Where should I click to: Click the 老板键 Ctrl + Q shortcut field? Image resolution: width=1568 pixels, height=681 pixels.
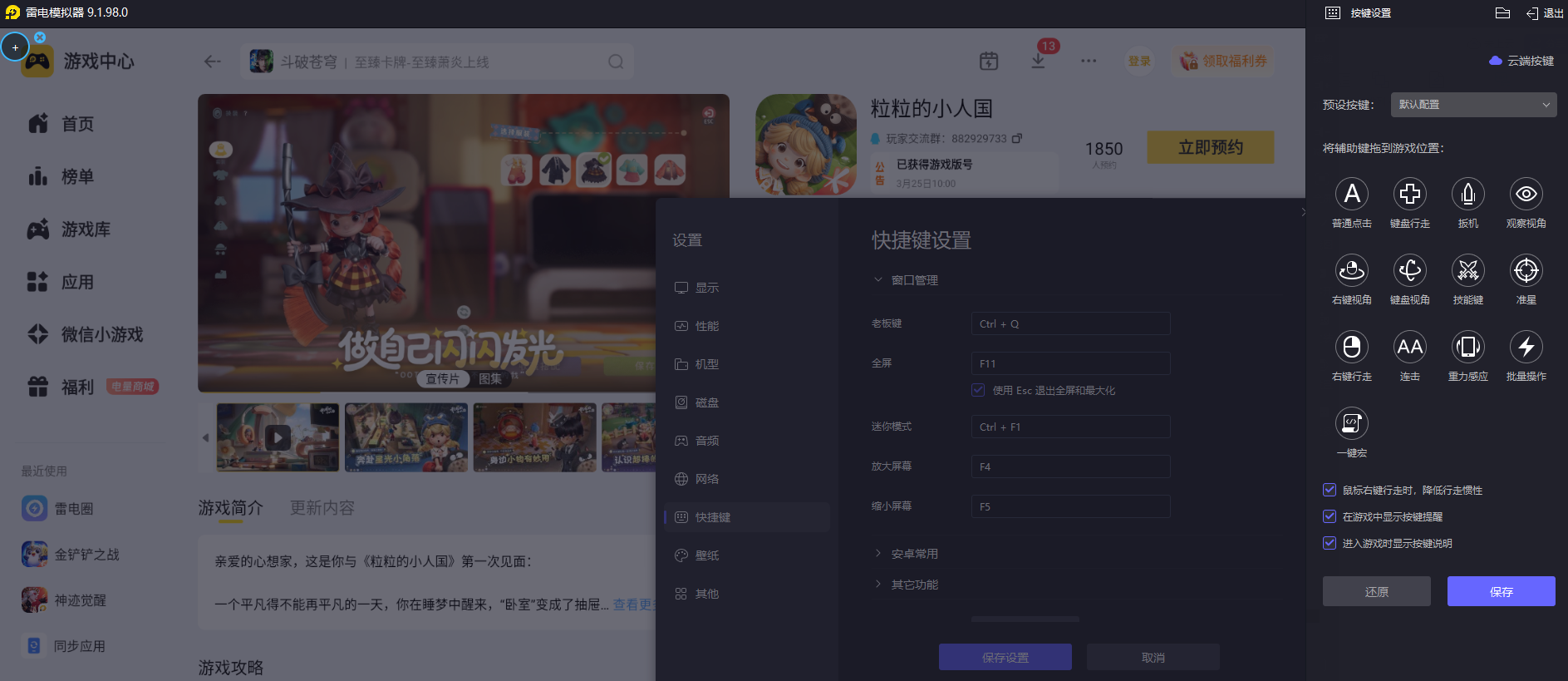(1070, 323)
